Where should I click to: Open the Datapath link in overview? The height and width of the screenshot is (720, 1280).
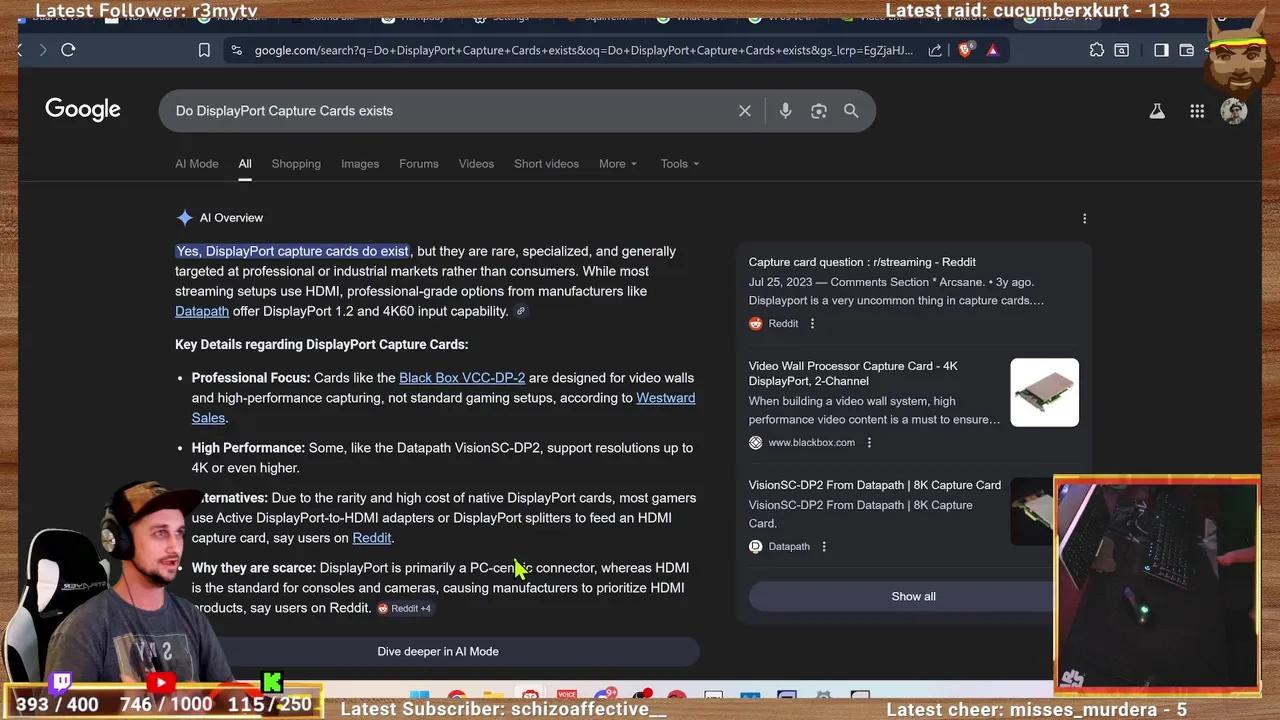(202, 311)
